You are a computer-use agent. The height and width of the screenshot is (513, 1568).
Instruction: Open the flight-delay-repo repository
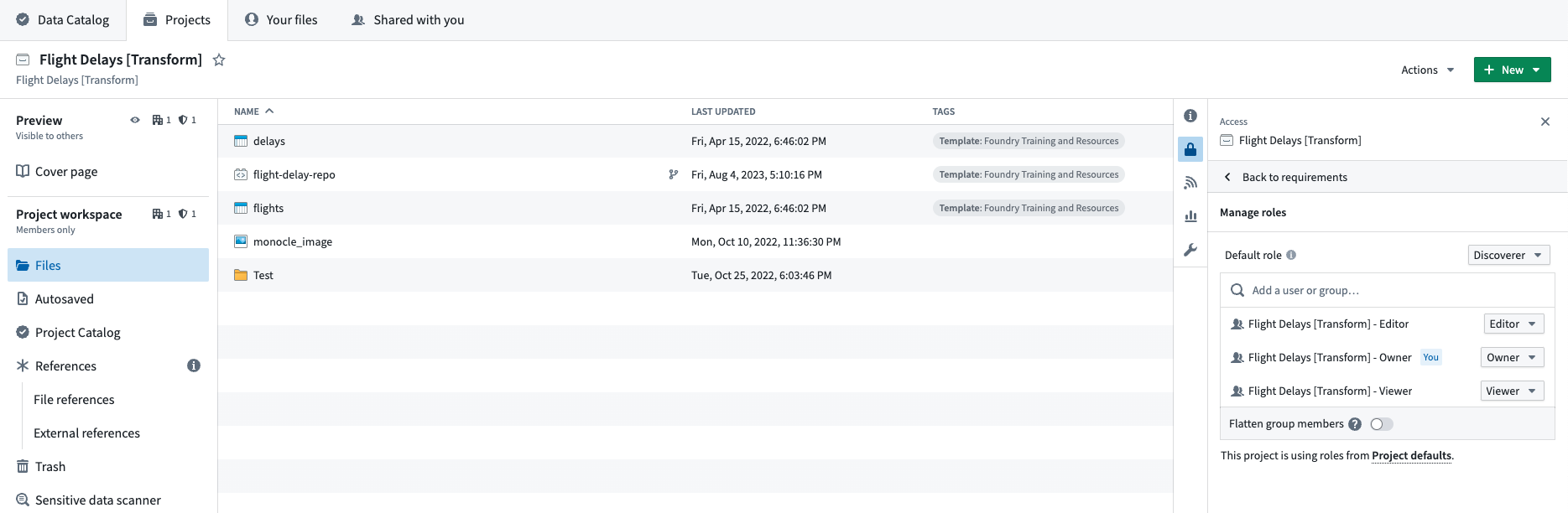(x=294, y=174)
